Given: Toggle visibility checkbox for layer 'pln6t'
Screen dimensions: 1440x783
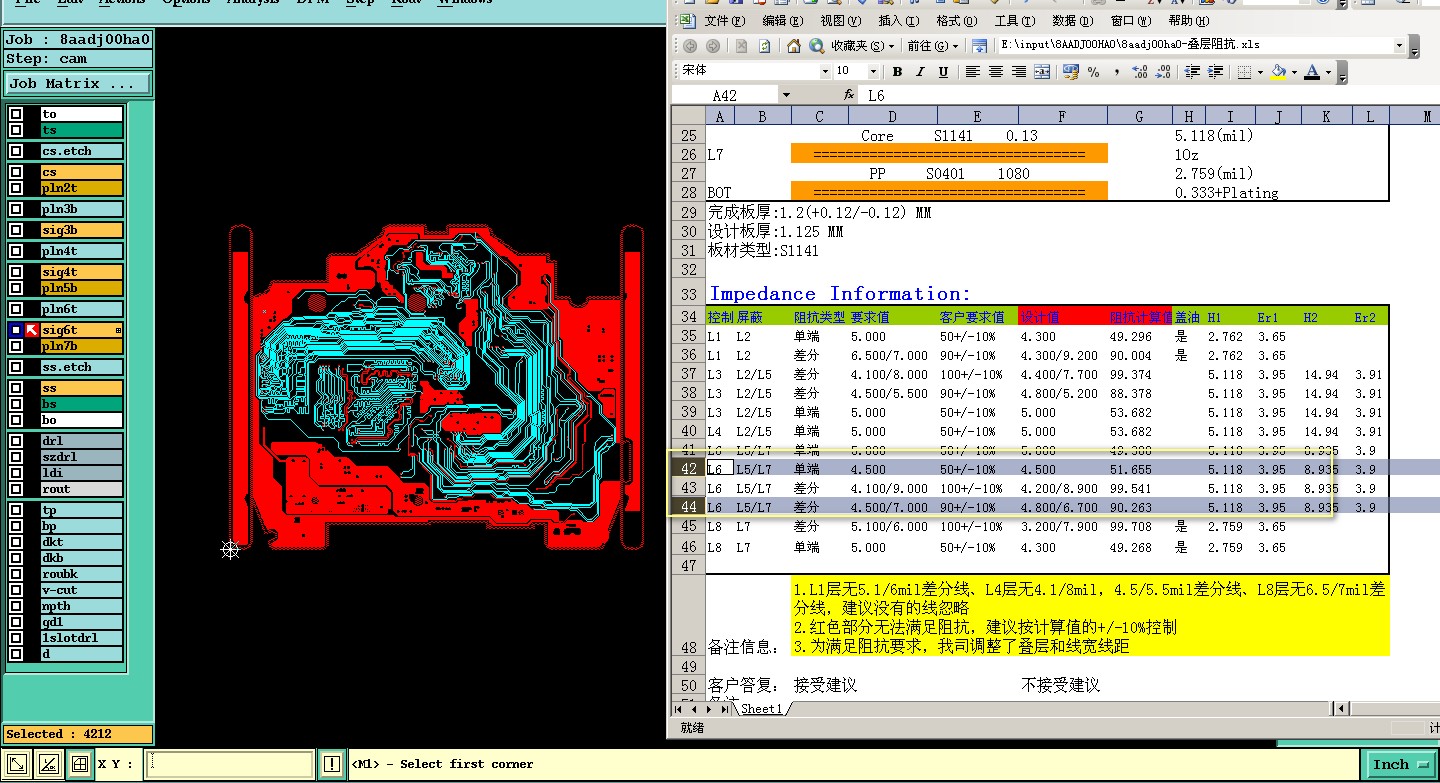Looking at the screenshot, I should (16, 309).
